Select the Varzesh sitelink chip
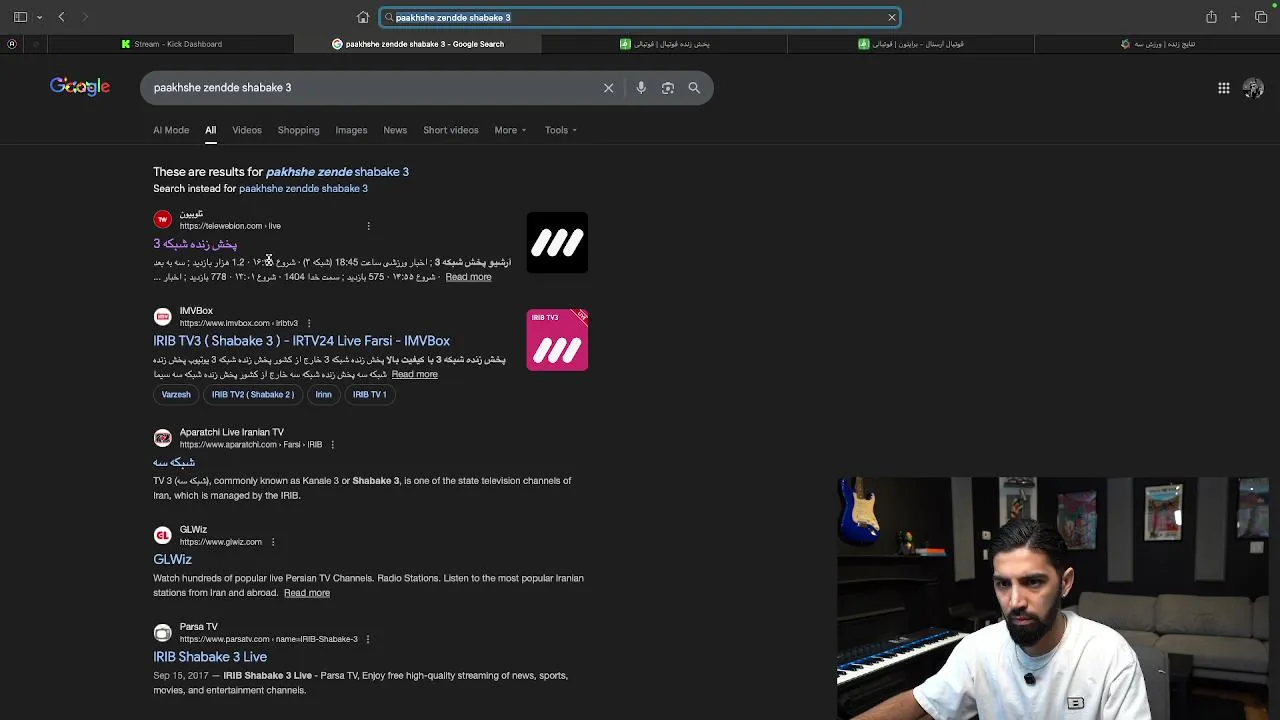 (x=176, y=395)
